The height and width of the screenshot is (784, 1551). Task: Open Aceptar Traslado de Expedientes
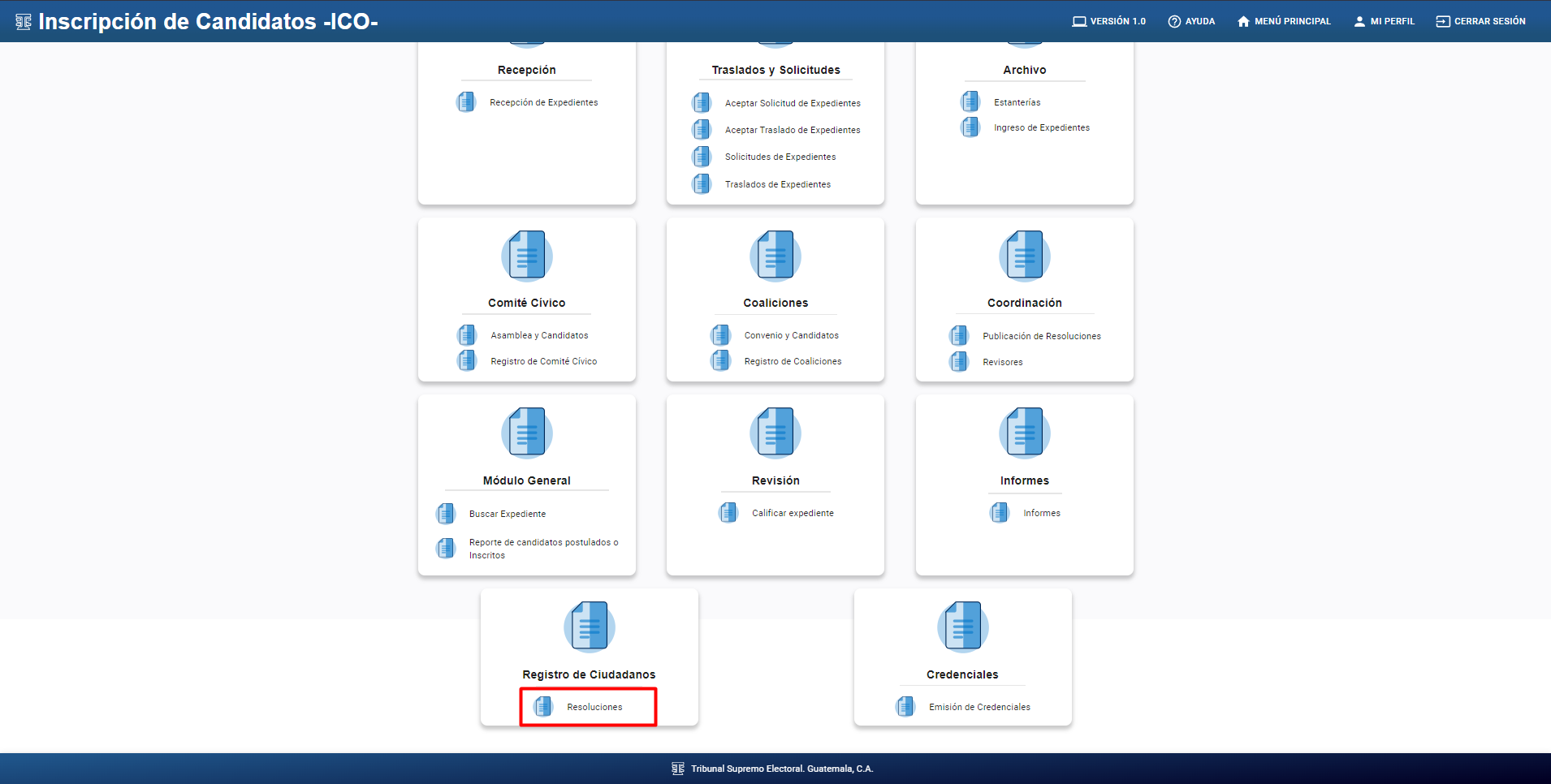click(x=793, y=130)
